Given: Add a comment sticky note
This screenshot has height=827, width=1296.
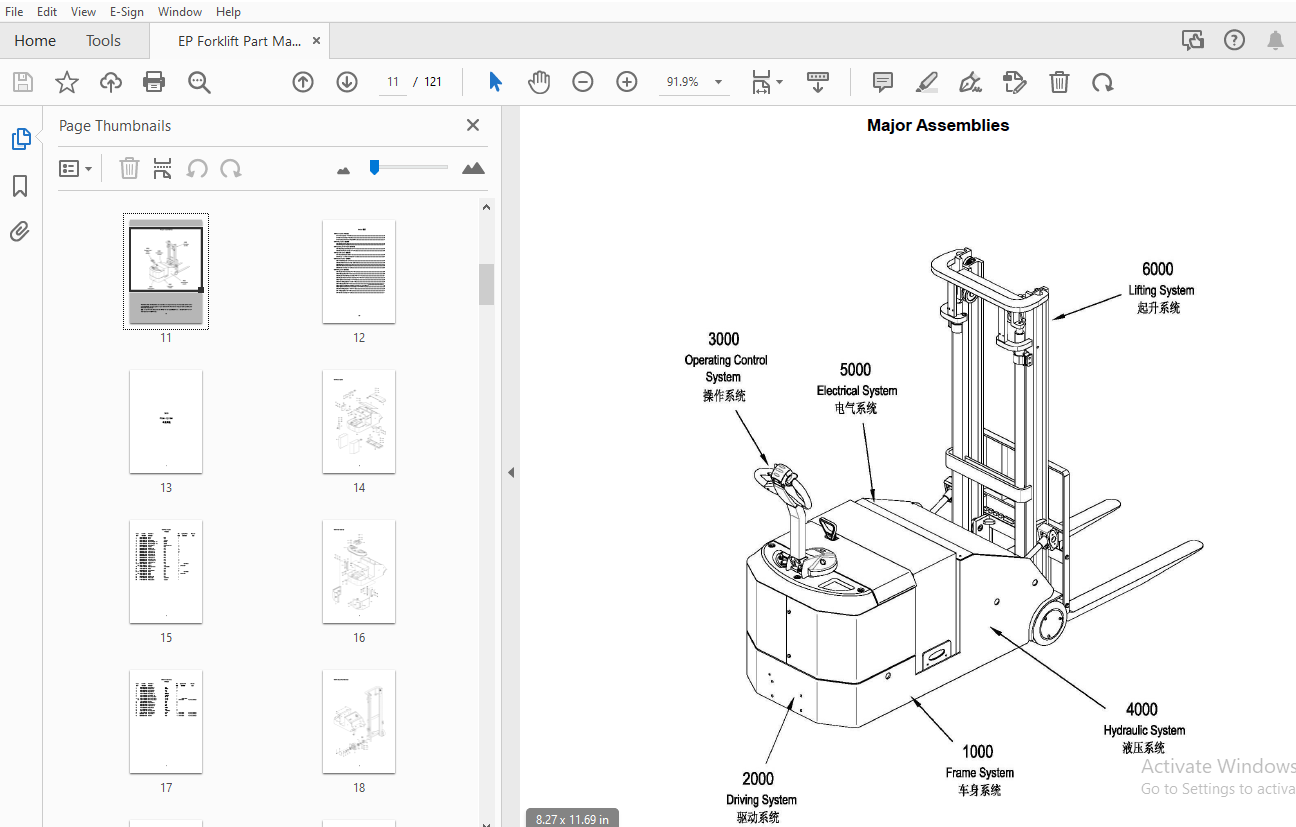Looking at the screenshot, I should click(x=883, y=82).
